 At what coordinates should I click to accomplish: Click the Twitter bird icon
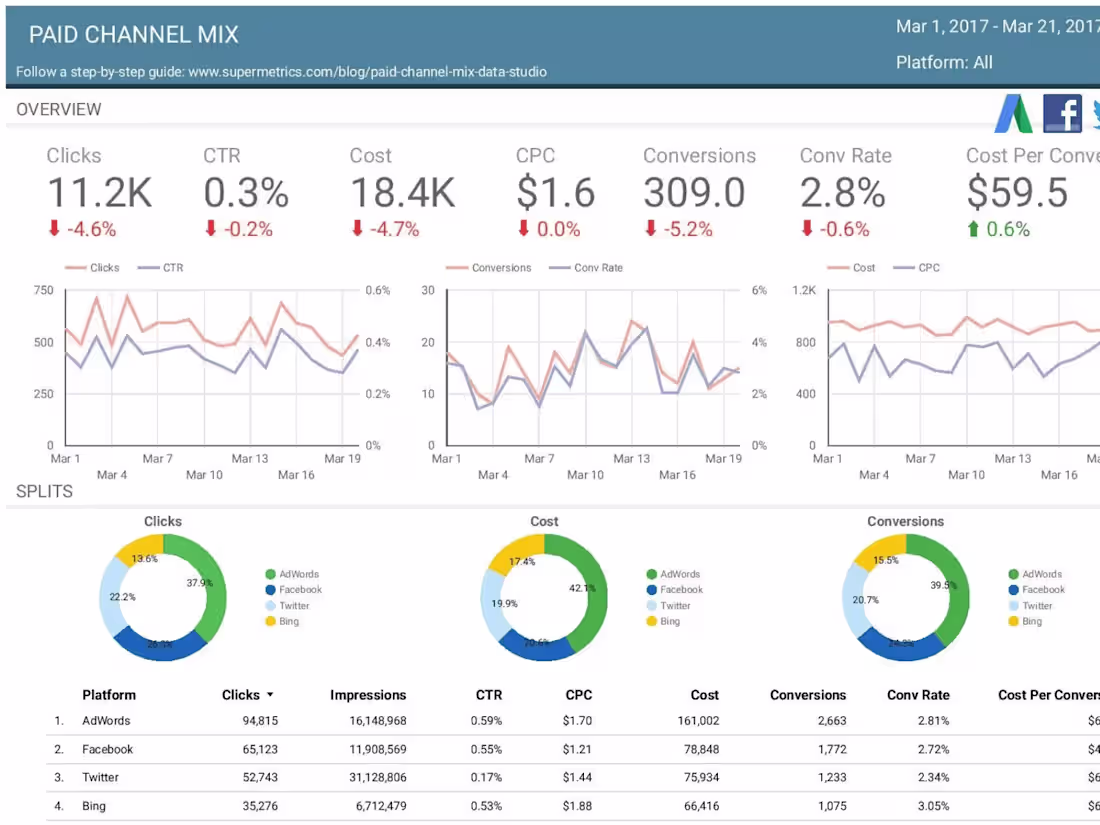pyautogui.click(x=1096, y=113)
